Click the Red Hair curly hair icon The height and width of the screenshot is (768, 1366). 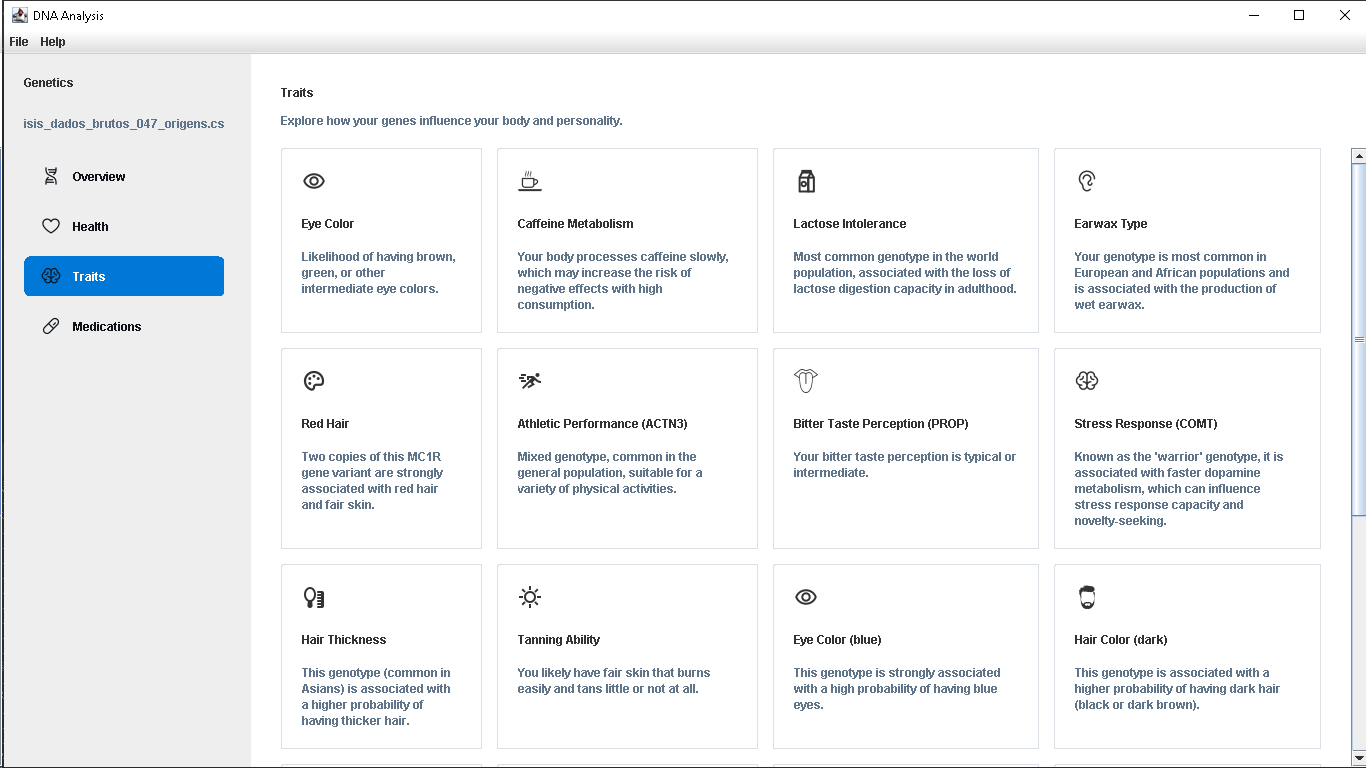[x=313, y=381]
